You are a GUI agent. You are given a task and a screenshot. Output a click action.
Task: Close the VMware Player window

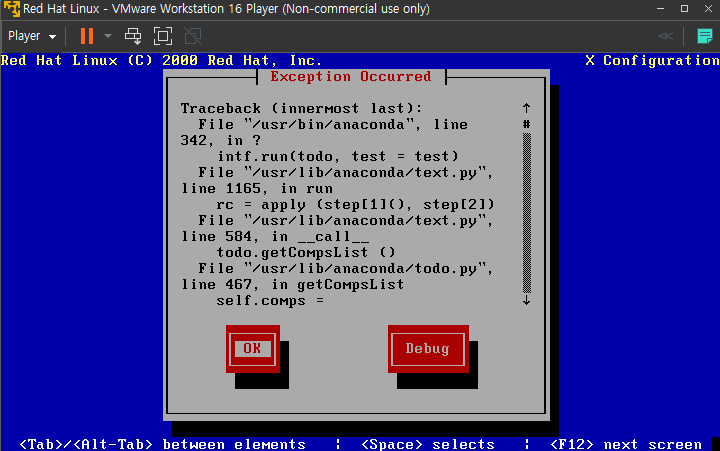coord(708,9)
